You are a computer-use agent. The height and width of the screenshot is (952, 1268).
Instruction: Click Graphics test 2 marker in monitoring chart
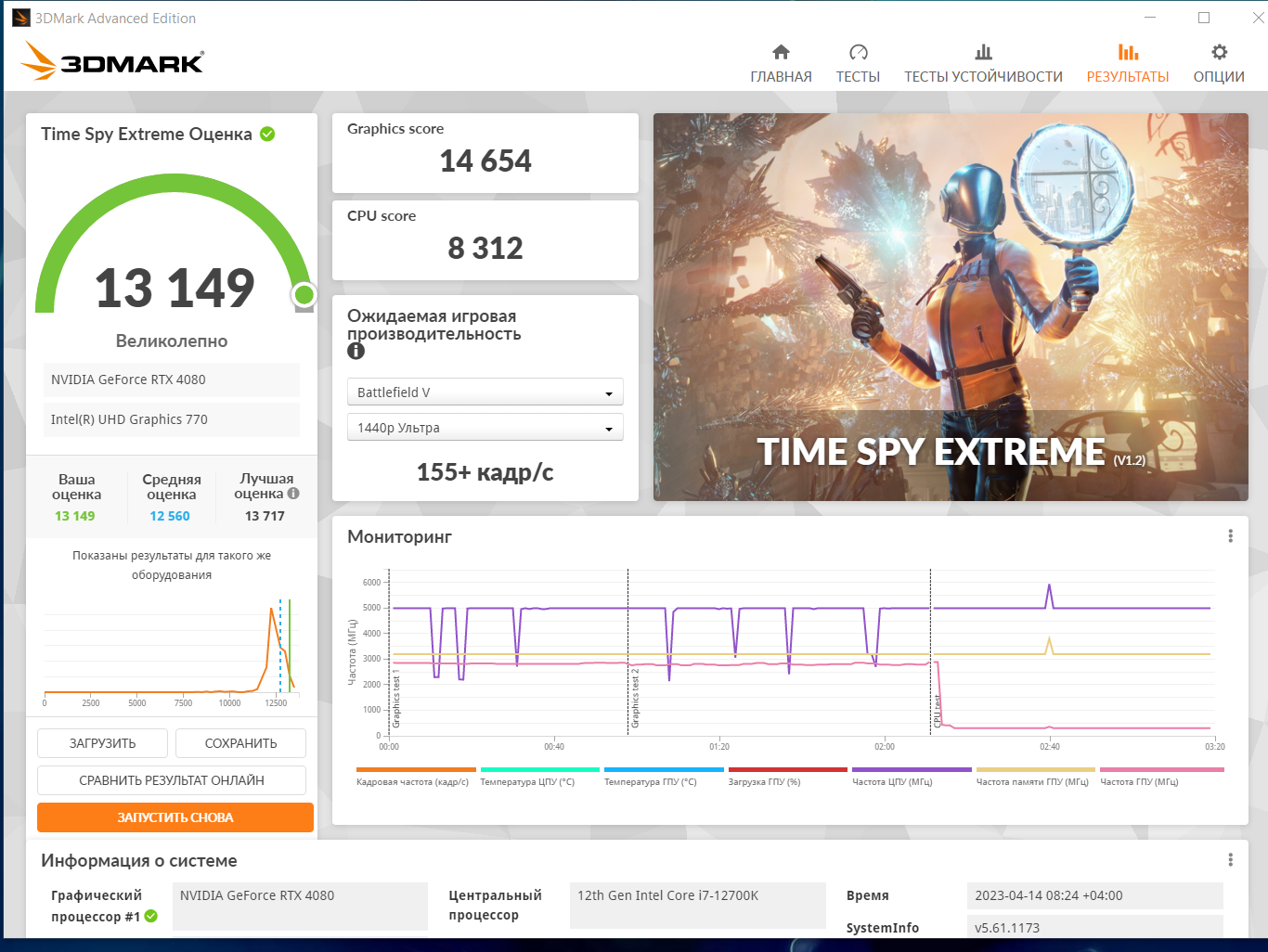635,697
